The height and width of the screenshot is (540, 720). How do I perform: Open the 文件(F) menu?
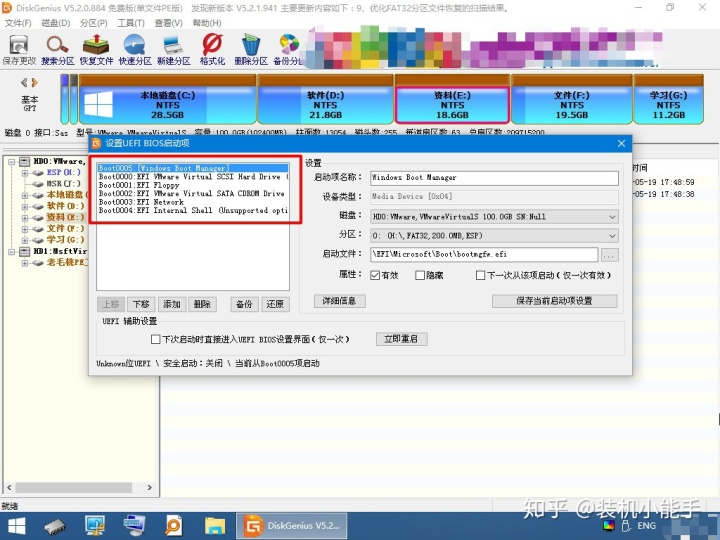point(18,23)
